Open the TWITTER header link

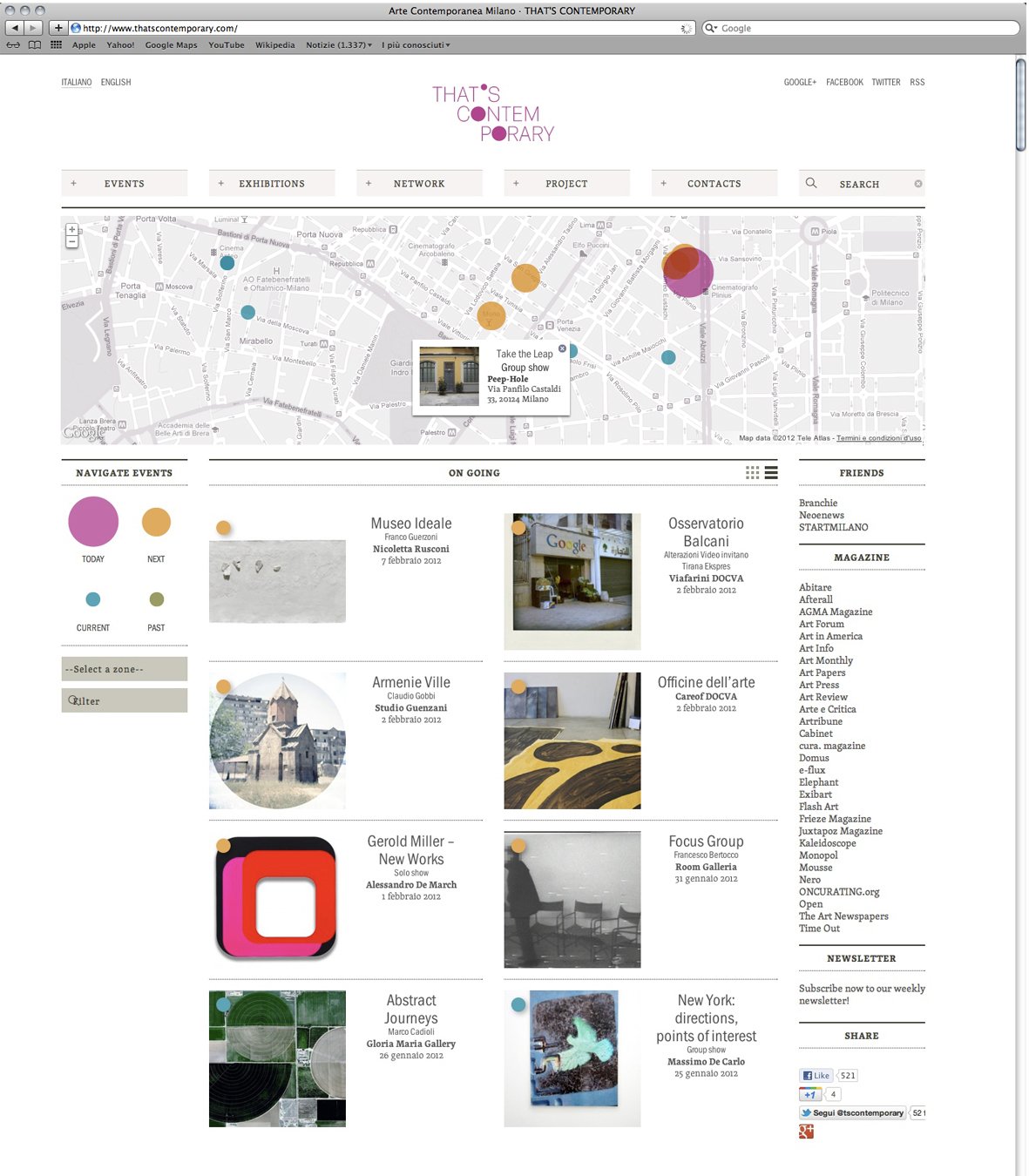[x=886, y=82]
